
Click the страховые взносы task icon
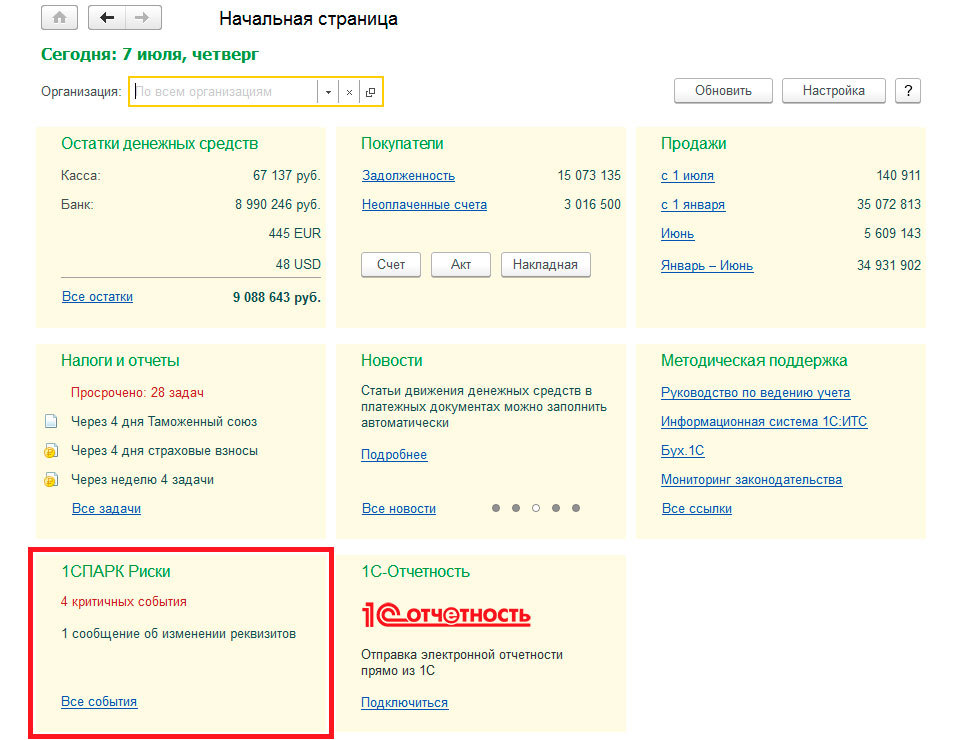tap(51, 451)
